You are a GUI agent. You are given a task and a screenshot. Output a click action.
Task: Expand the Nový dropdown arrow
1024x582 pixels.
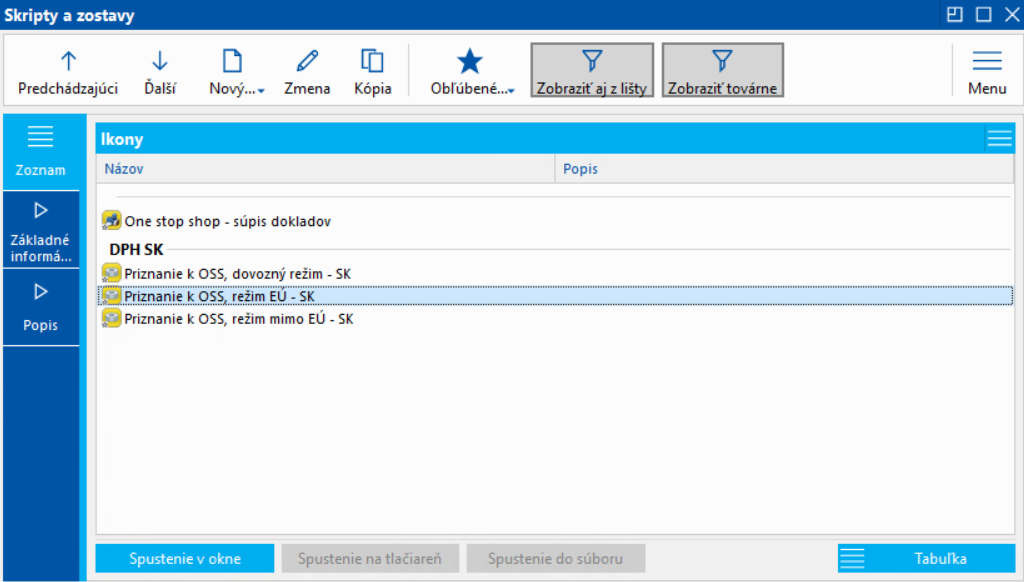pyautogui.click(x=261, y=91)
